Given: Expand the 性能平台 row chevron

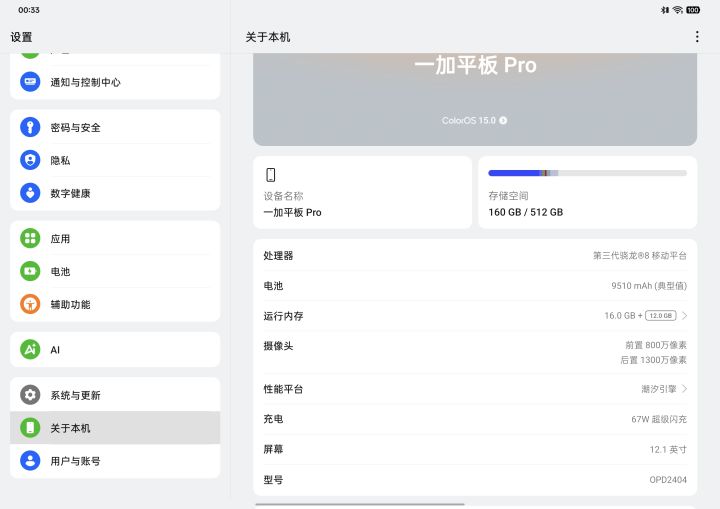Looking at the screenshot, I should (684, 389).
